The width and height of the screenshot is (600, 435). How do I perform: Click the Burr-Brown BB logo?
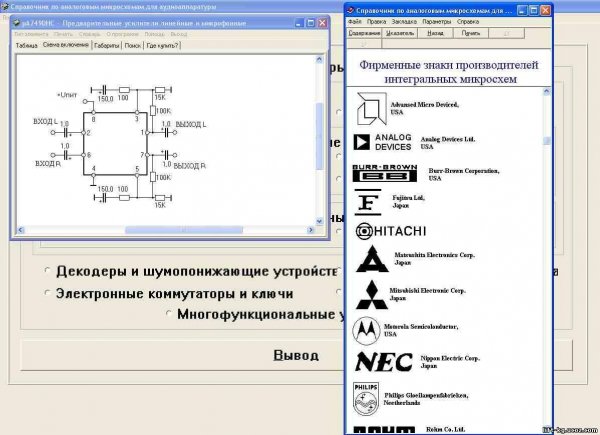[x=385, y=173]
